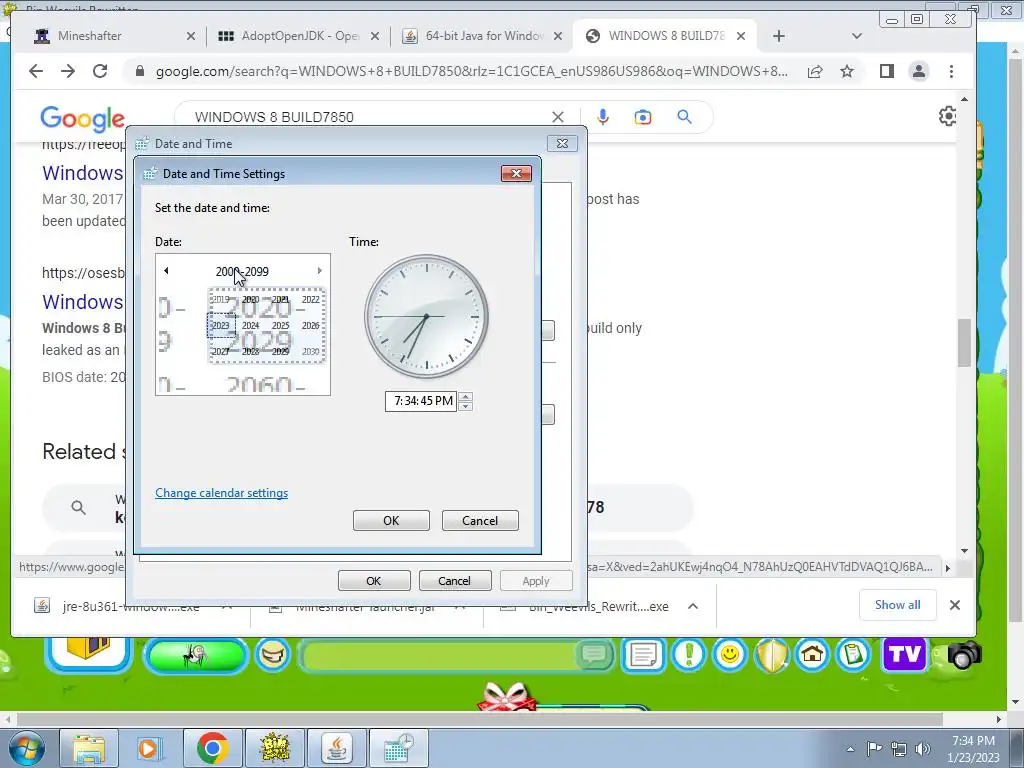Image resolution: width=1024 pixels, height=768 pixels.
Task: Select year 2023 in calendar
Action: click(x=221, y=325)
